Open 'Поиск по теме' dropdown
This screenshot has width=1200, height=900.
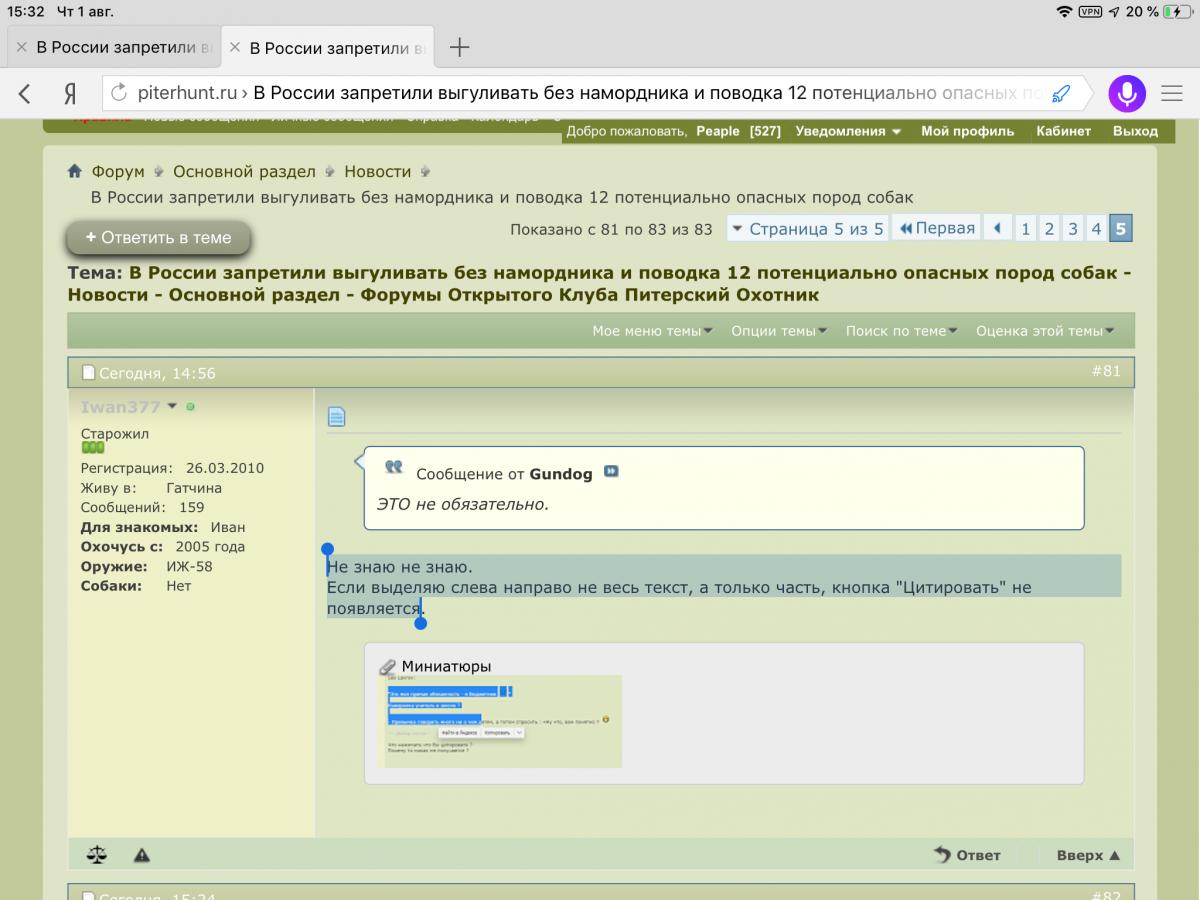pos(901,331)
